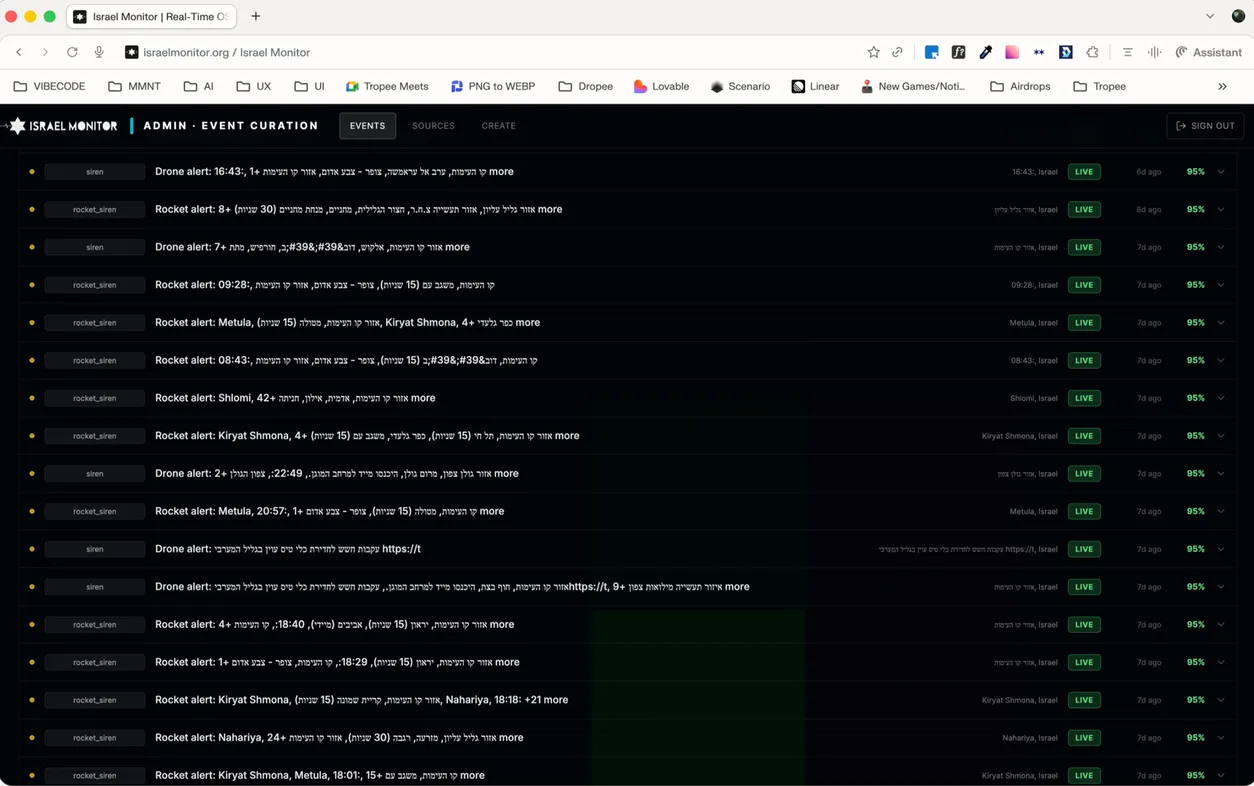The width and height of the screenshot is (1254, 786).
Task: Click the SIGN OUT button
Action: [1205, 126]
